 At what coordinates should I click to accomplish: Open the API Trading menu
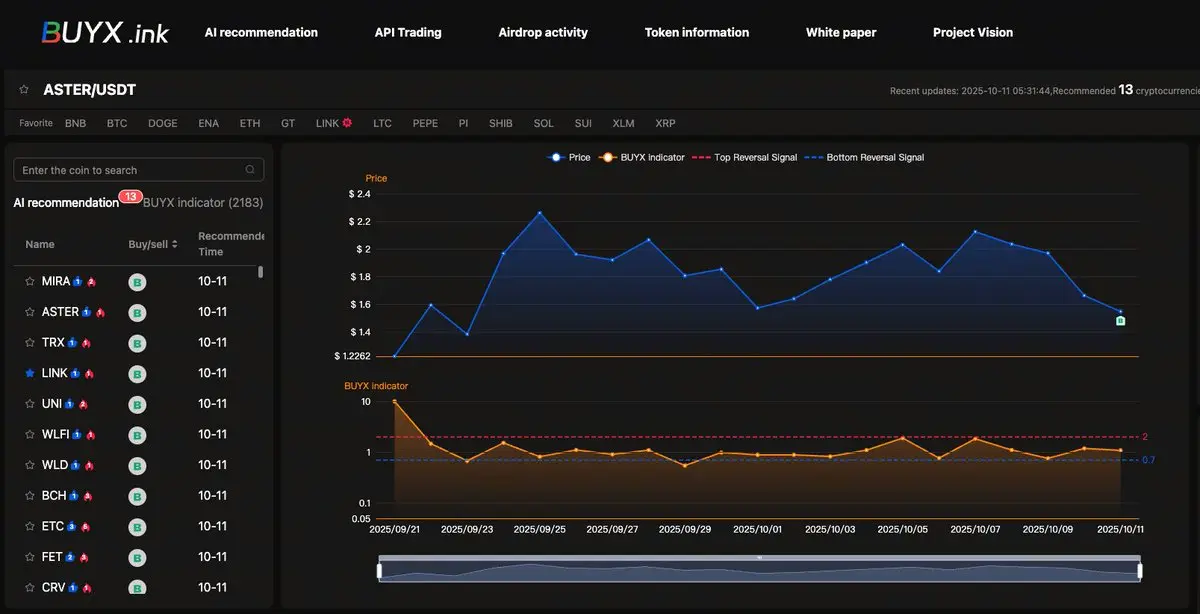click(408, 32)
